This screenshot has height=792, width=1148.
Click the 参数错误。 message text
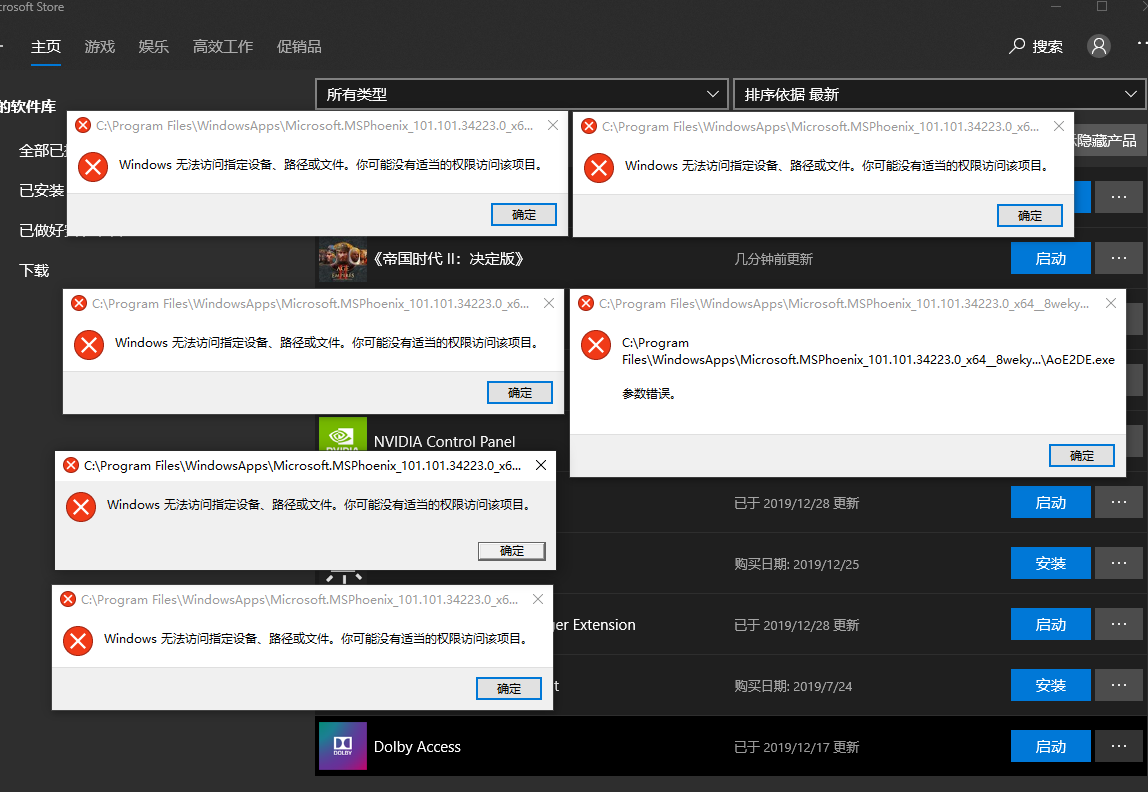tap(649, 393)
